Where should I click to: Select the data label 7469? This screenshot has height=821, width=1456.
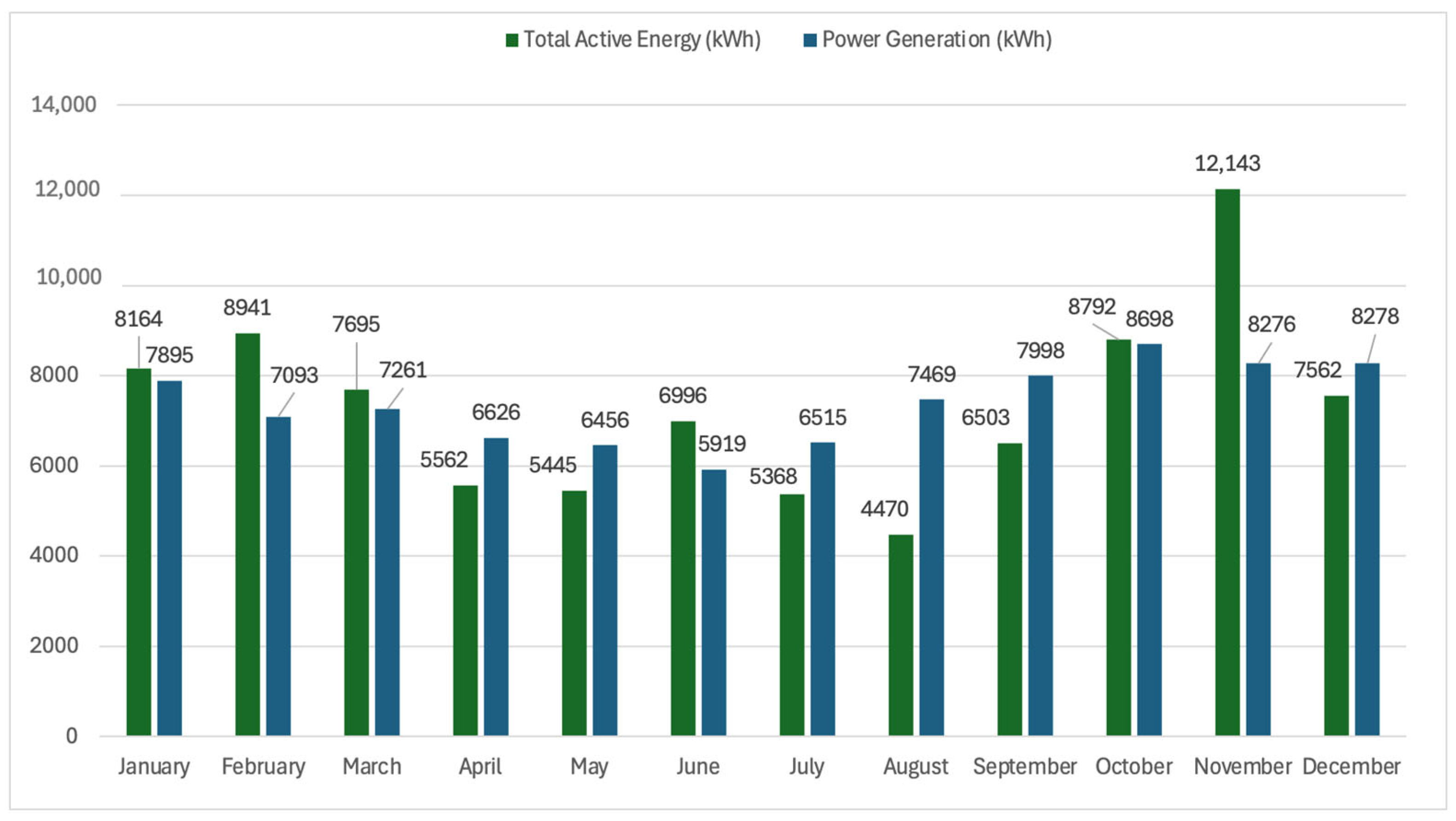[932, 374]
